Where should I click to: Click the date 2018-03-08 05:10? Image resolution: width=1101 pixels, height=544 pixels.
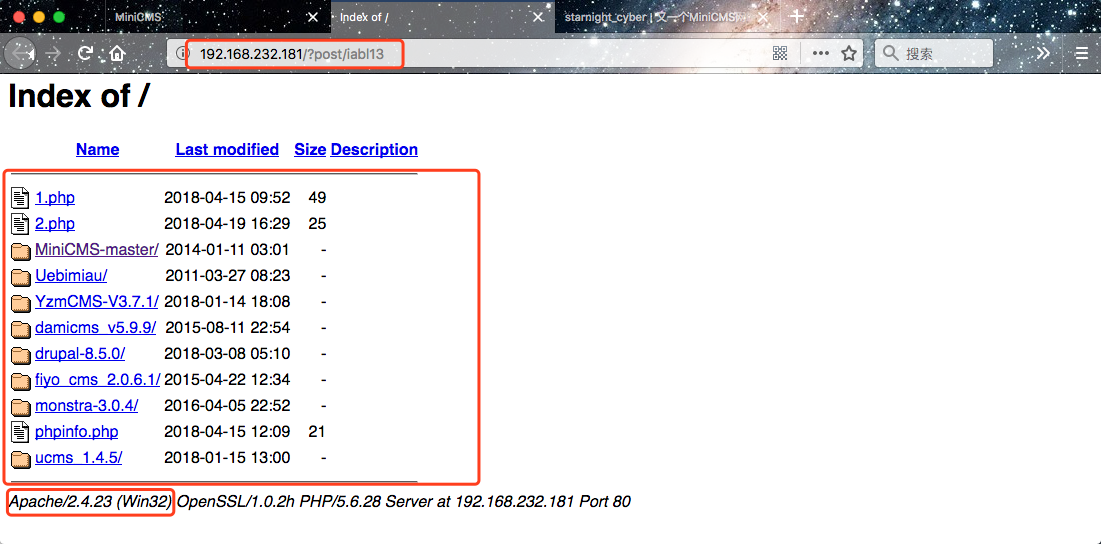point(227,354)
